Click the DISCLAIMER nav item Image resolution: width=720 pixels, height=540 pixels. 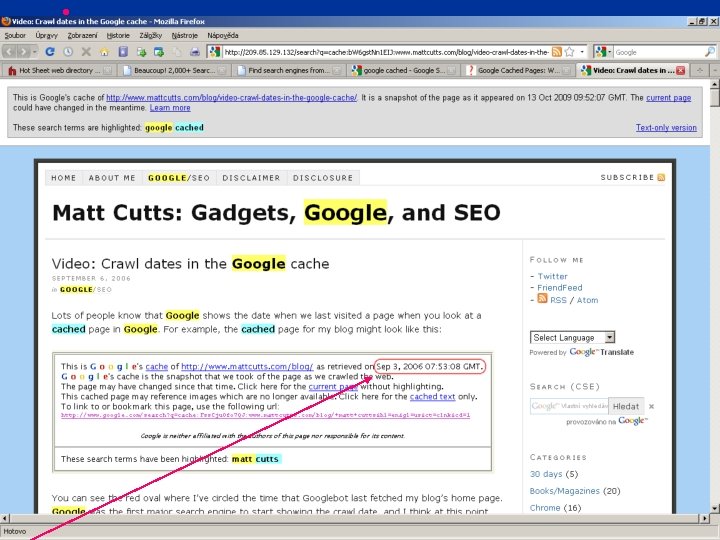251,178
